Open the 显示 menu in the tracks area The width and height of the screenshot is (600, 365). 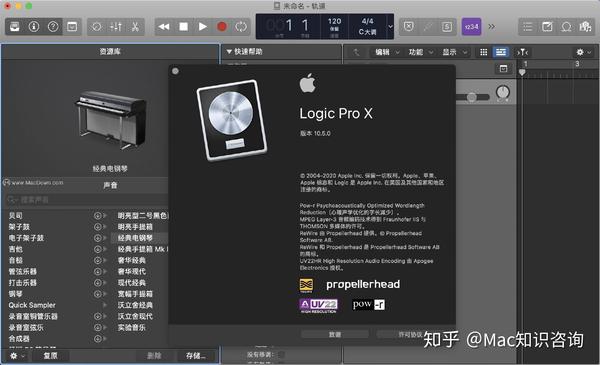454,52
